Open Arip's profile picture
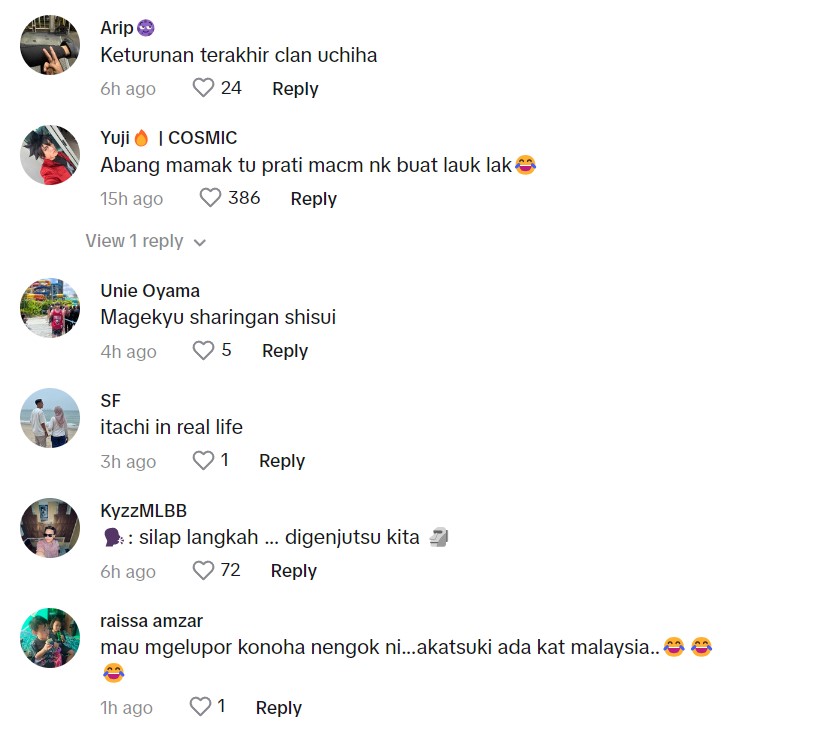 (50, 45)
